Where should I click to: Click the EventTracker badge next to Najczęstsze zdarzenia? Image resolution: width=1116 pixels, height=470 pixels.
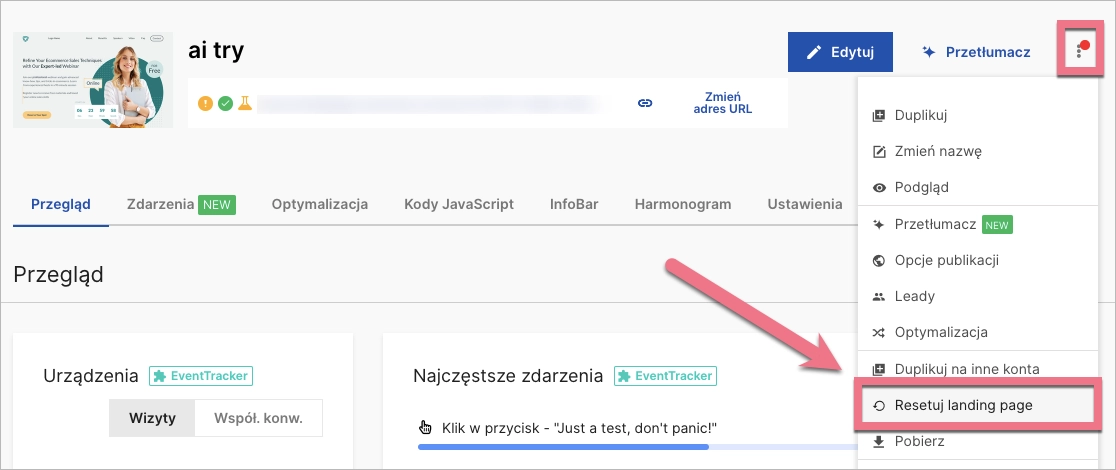(665, 375)
